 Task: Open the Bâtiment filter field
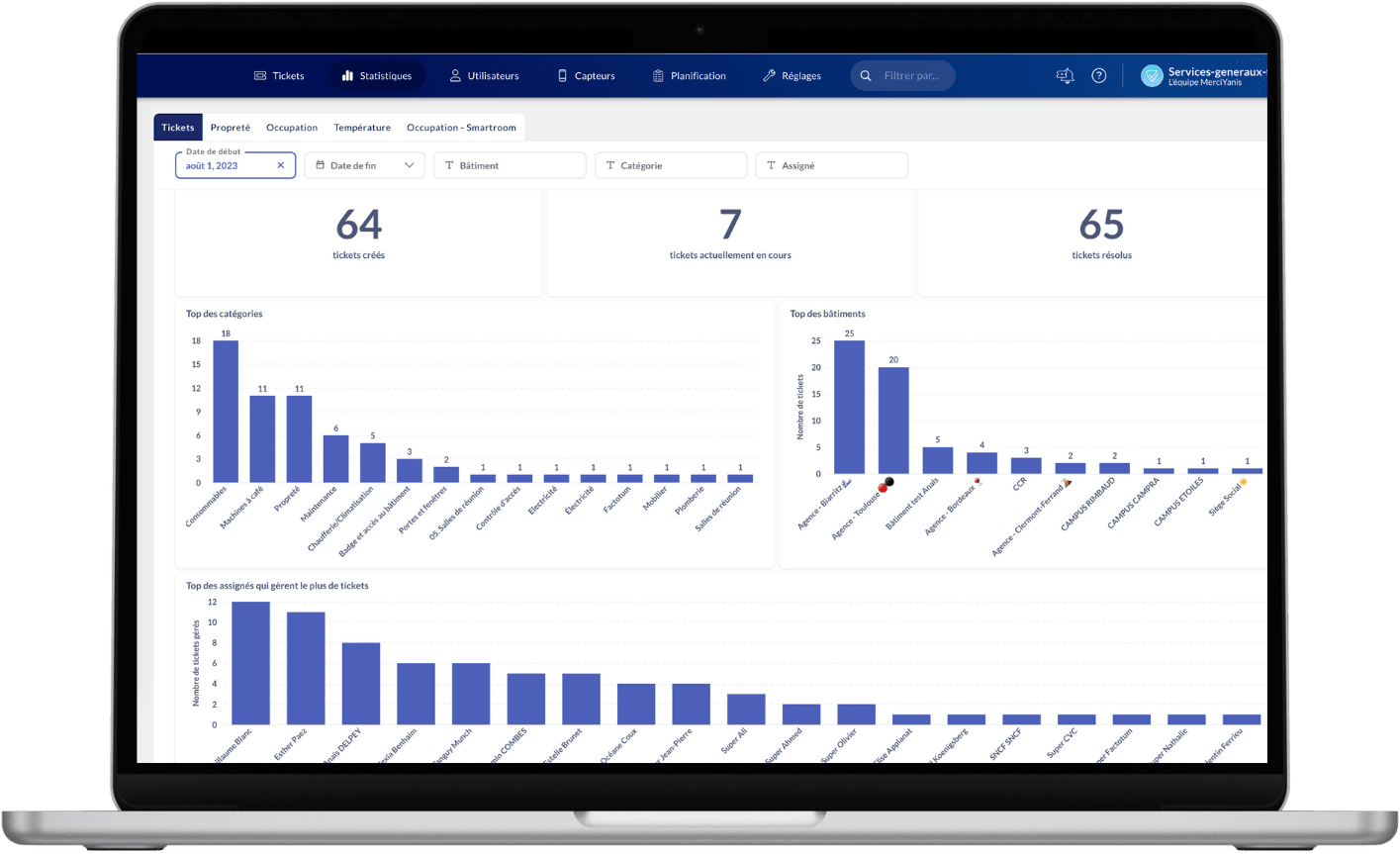coord(510,165)
